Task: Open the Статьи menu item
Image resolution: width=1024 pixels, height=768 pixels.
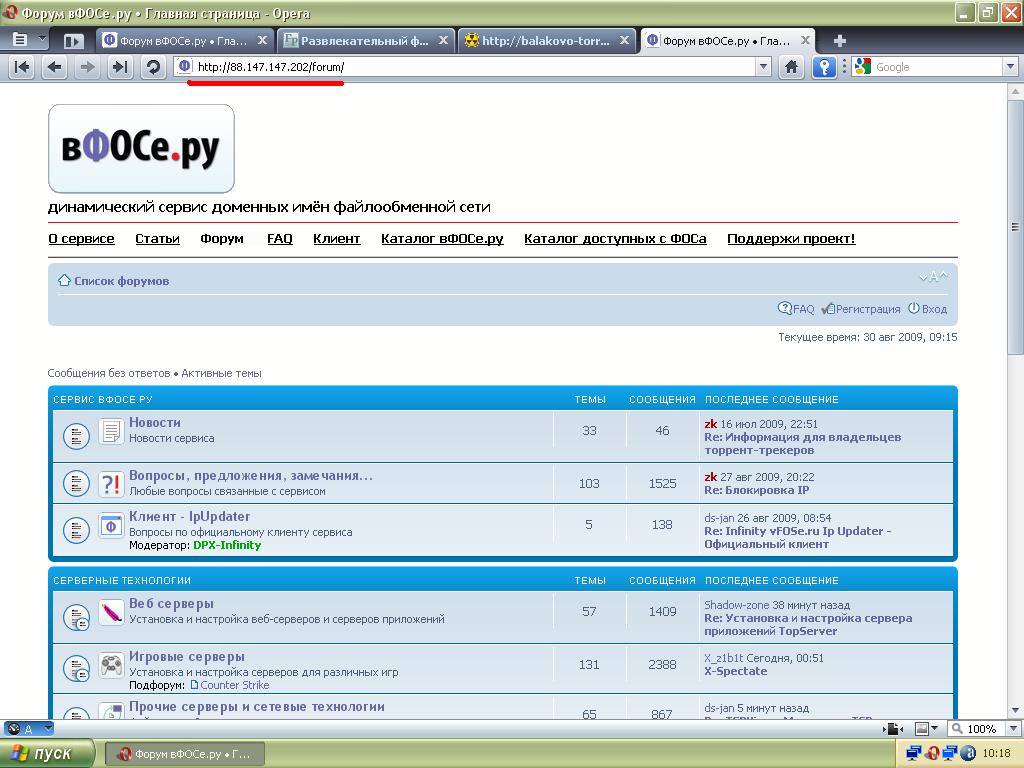Action: tap(157, 239)
